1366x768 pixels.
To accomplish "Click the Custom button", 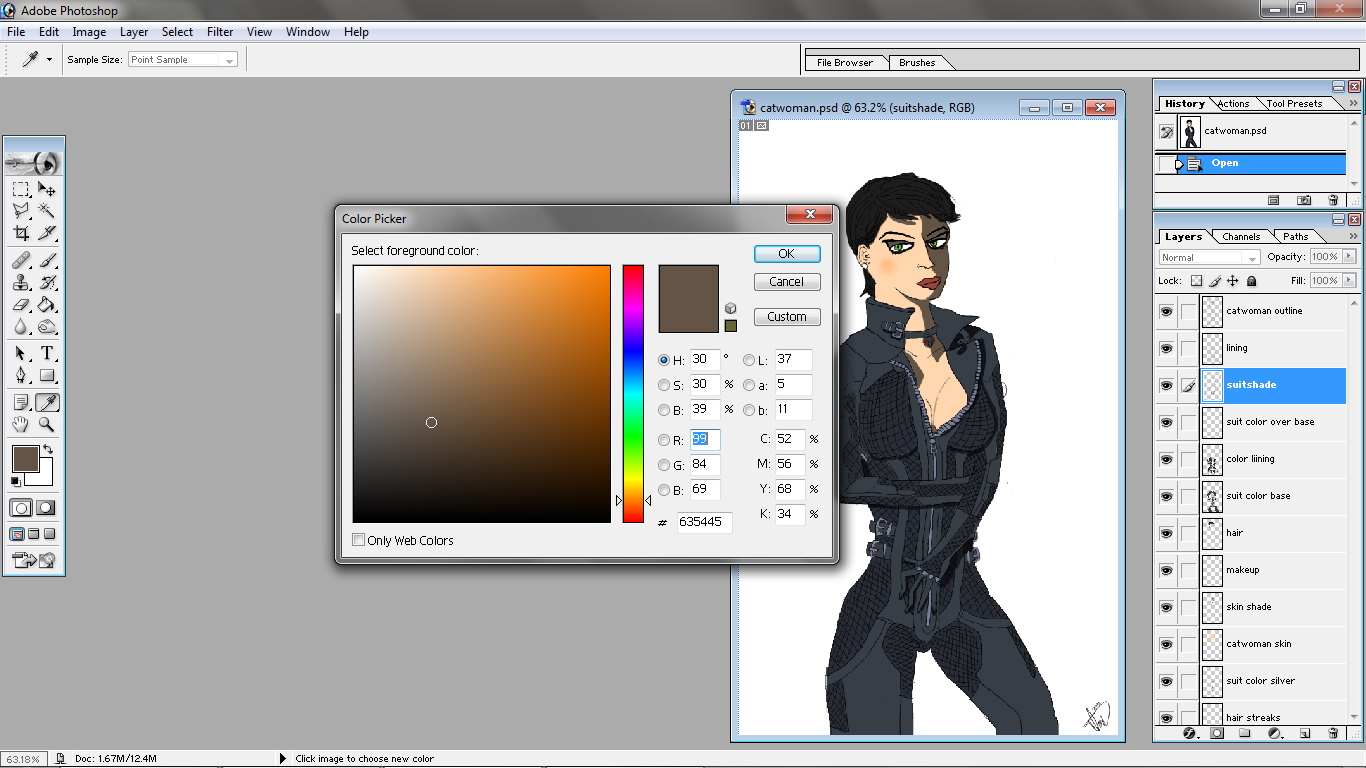I will [787, 317].
